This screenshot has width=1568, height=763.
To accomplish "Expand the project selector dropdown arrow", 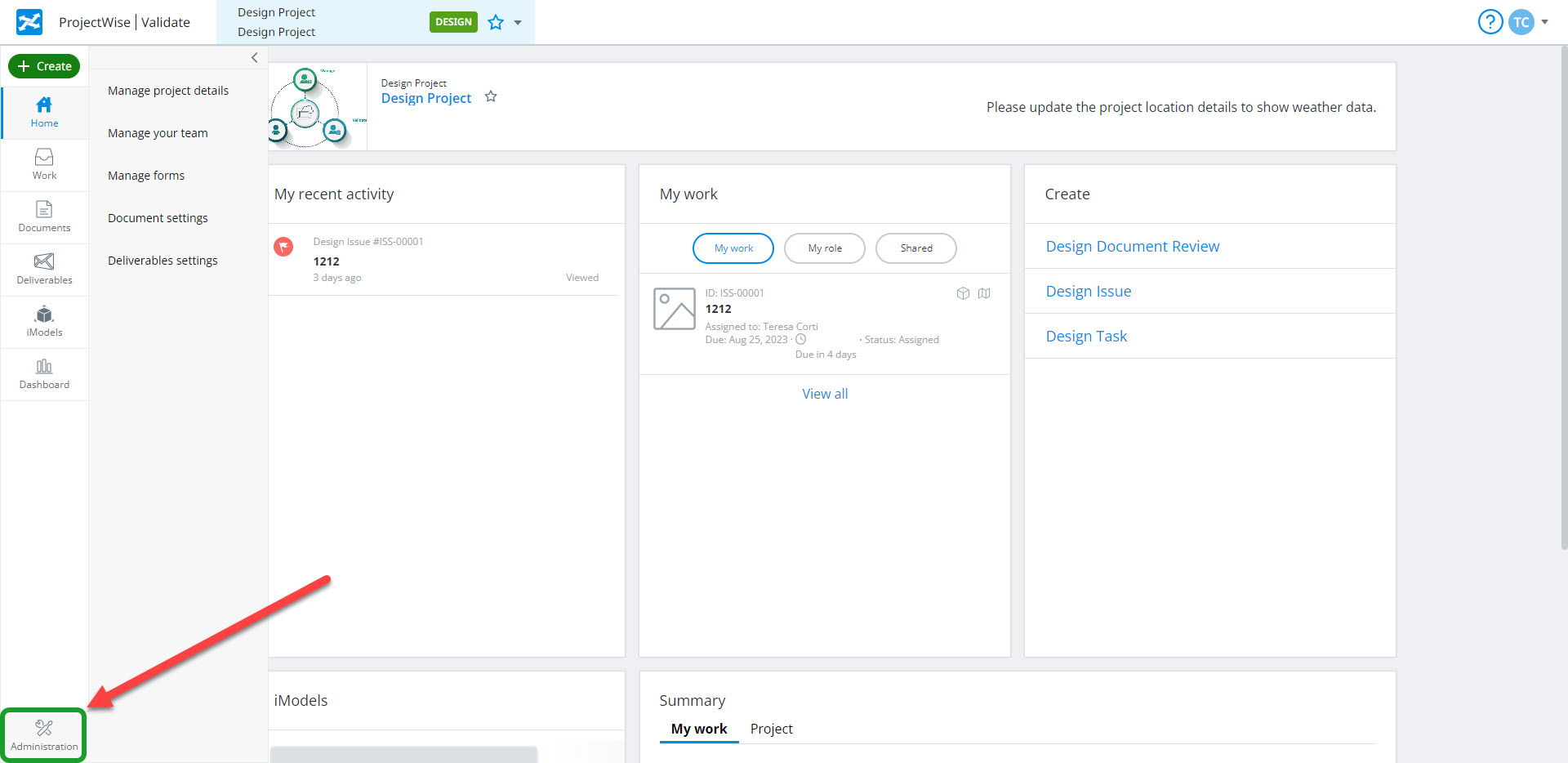I will click(518, 23).
